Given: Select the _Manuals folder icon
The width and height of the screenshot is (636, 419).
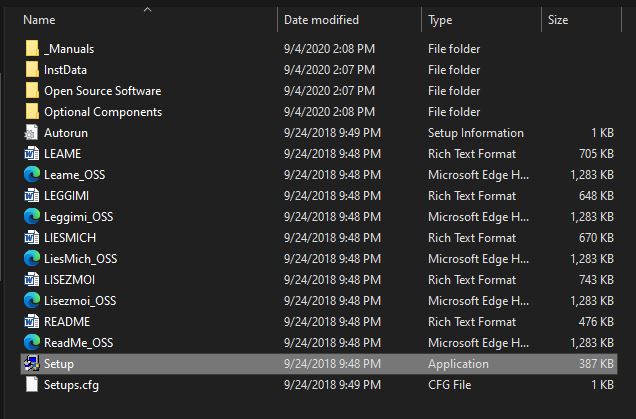Looking at the screenshot, I should tap(32, 49).
